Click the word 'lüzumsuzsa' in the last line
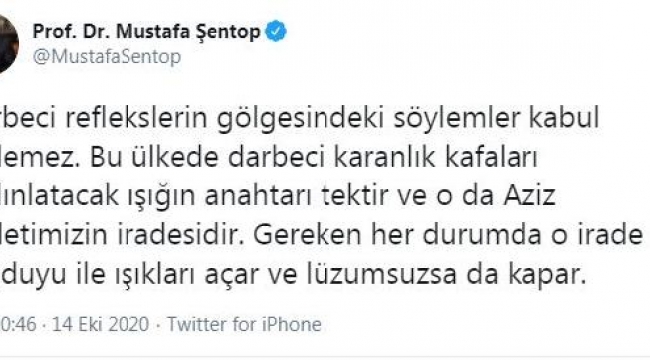Screen dimensions: 650x360 tap(382, 275)
